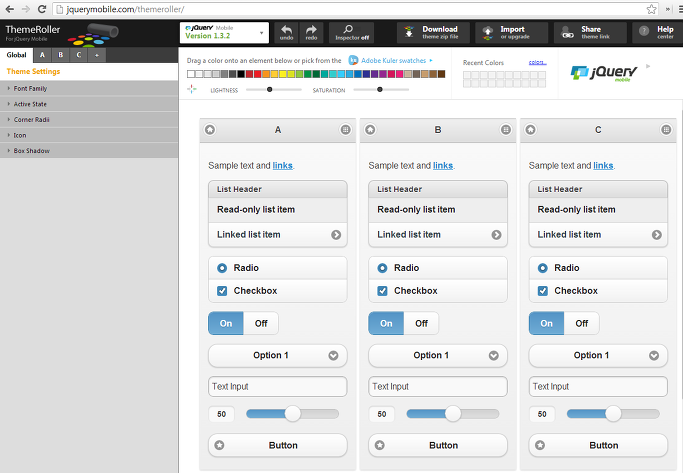Expand the Box Shadow settings

click(x=89, y=151)
